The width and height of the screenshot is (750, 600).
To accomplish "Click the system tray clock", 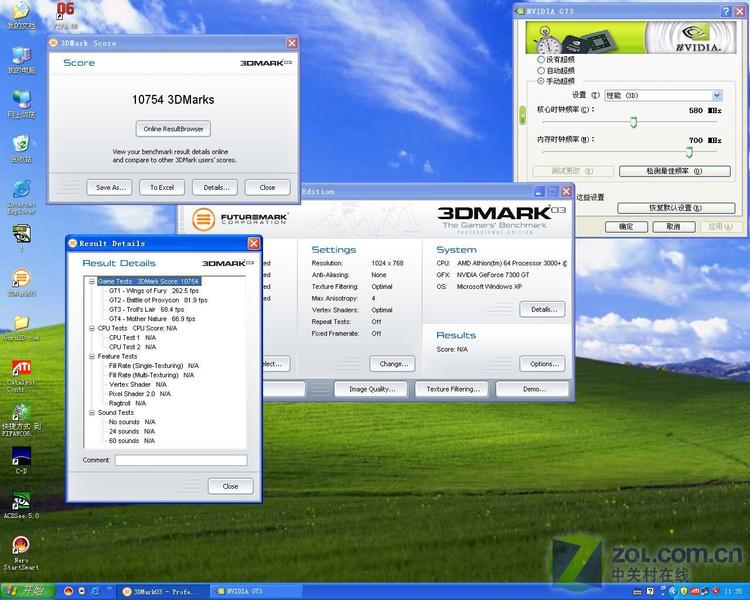I will tap(734, 592).
